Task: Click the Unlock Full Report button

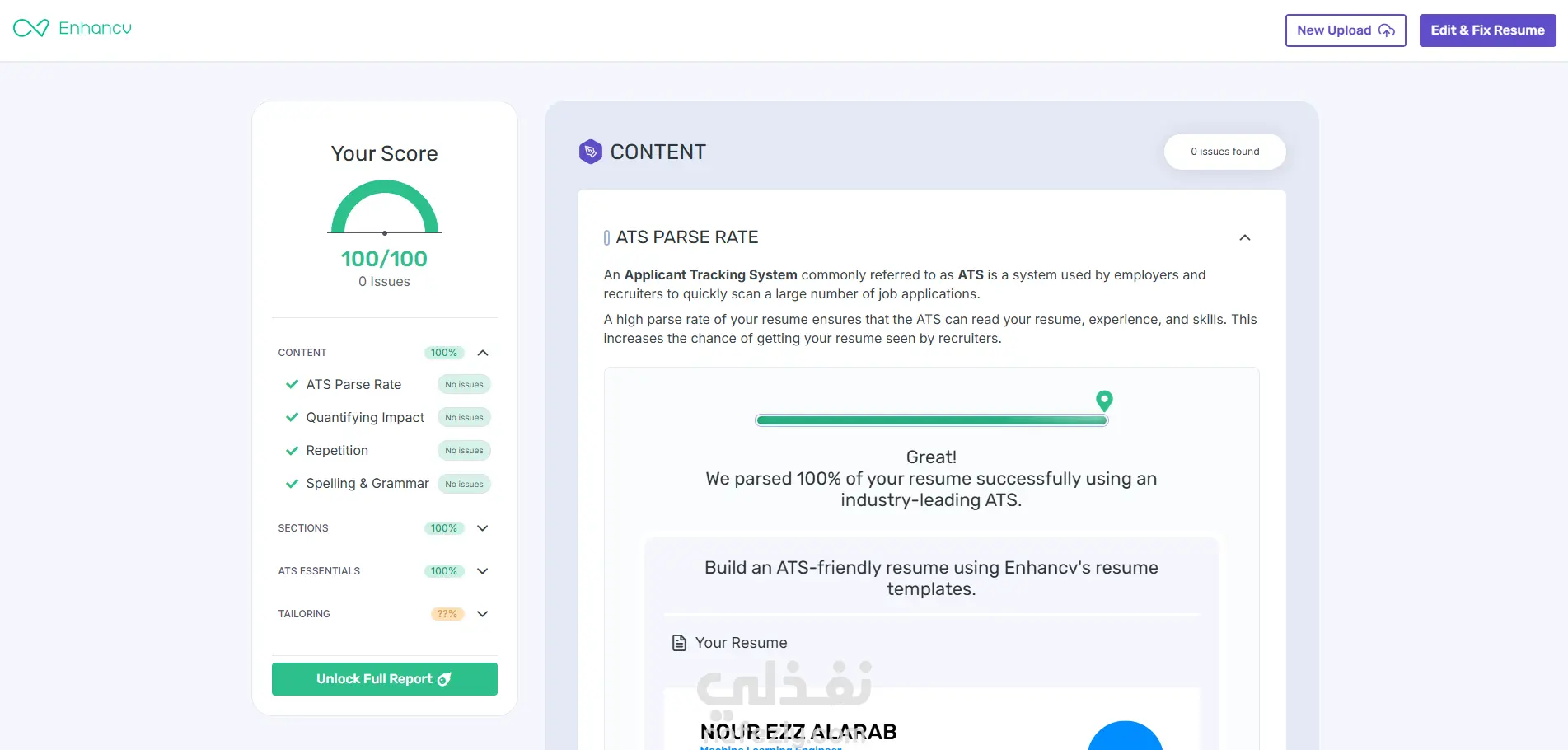Action: click(385, 679)
